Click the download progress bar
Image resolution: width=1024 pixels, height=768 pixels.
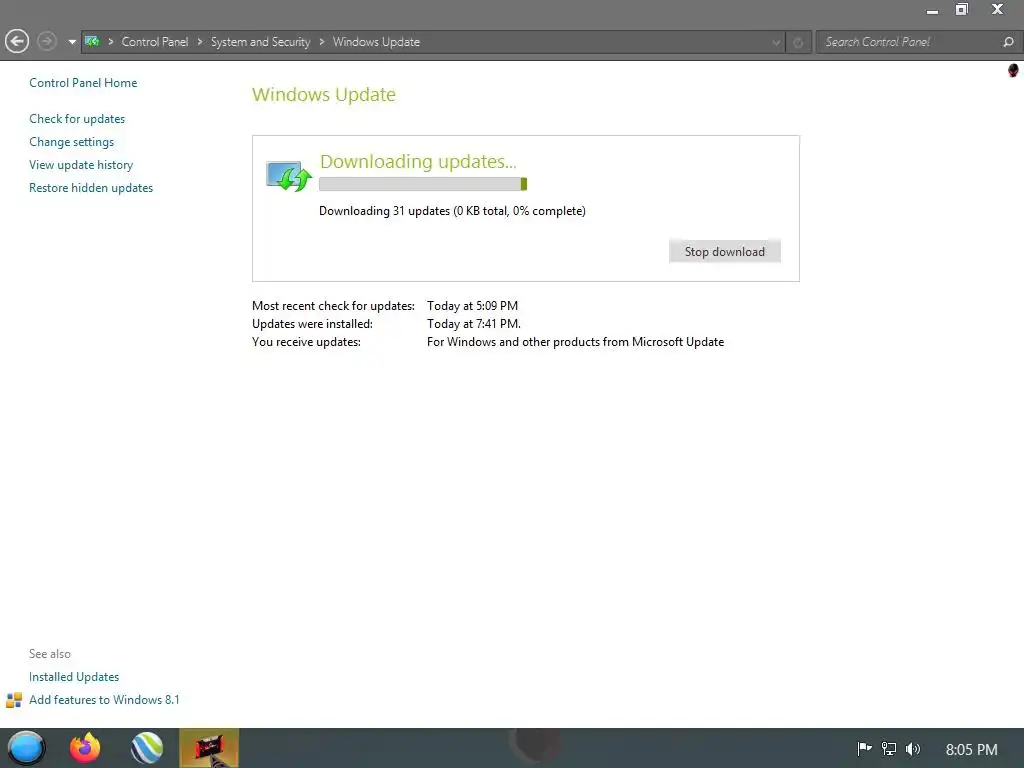pos(423,184)
